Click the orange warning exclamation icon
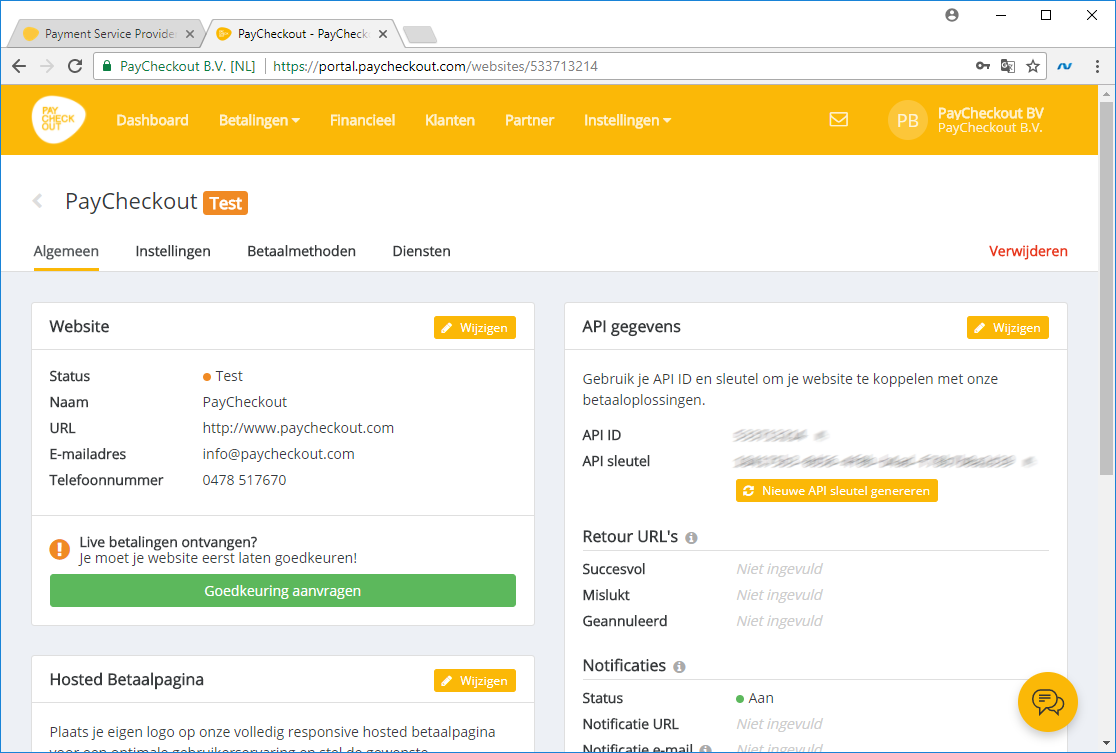Viewport: 1116px width, 753px height. pos(60,549)
